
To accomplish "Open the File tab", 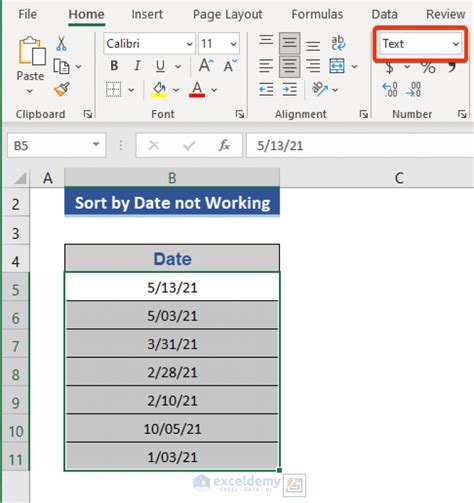I will (x=27, y=14).
